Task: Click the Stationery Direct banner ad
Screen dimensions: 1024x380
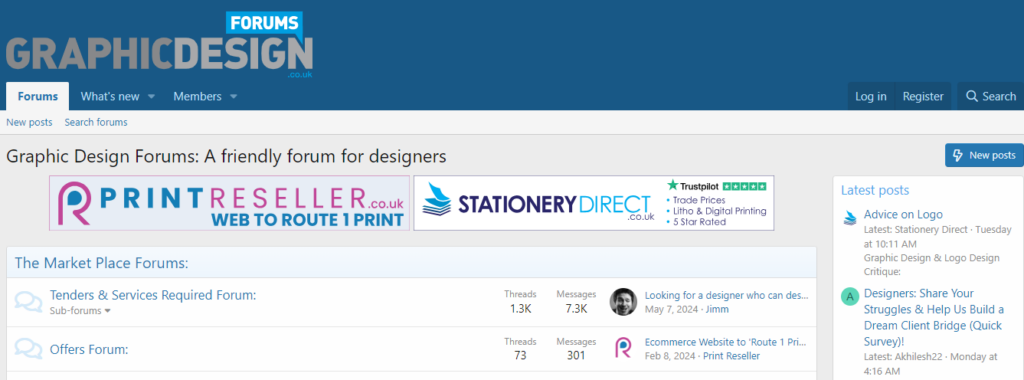Action: 594,203
